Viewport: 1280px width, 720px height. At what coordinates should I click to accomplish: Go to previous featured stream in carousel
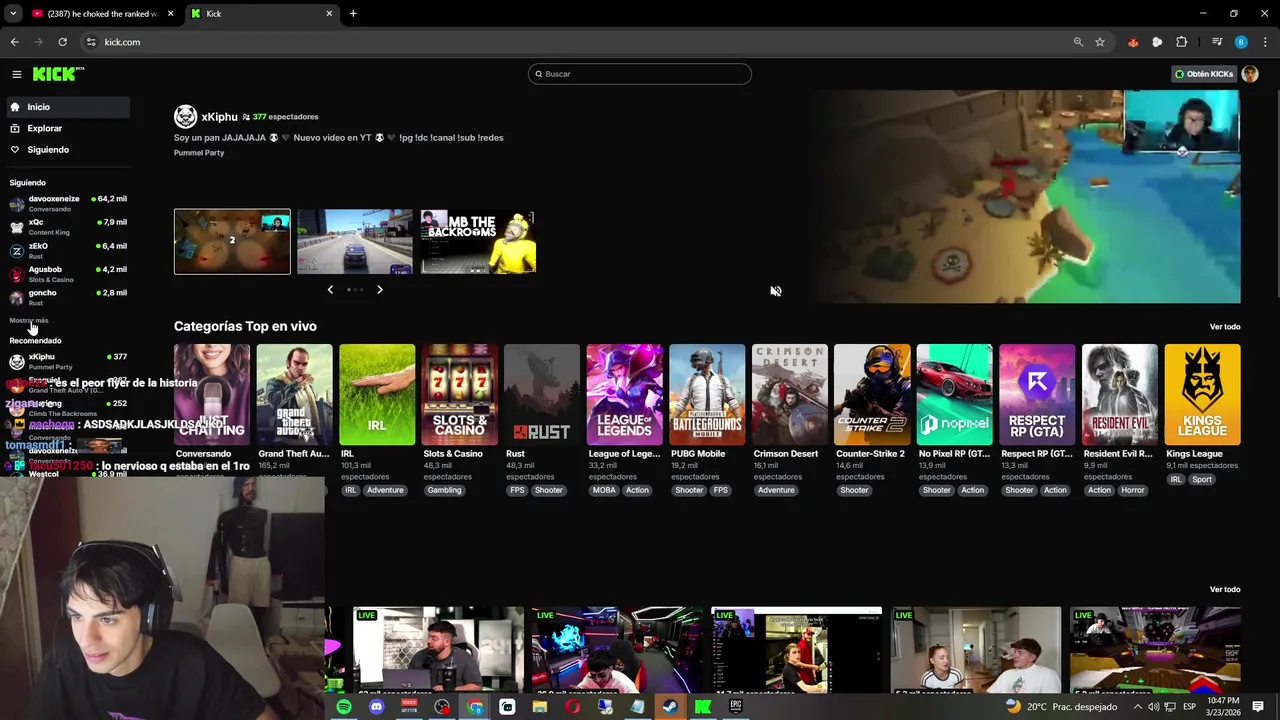[x=330, y=290]
